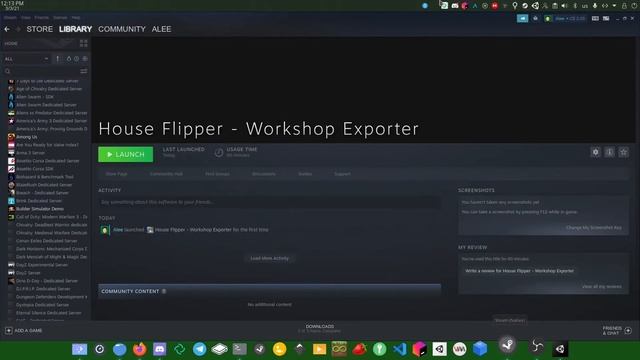The width and height of the screenshot is (640, 360).
Task: Launch House Flipper Workshop Exporter
Action: click(x=126, y=154)
